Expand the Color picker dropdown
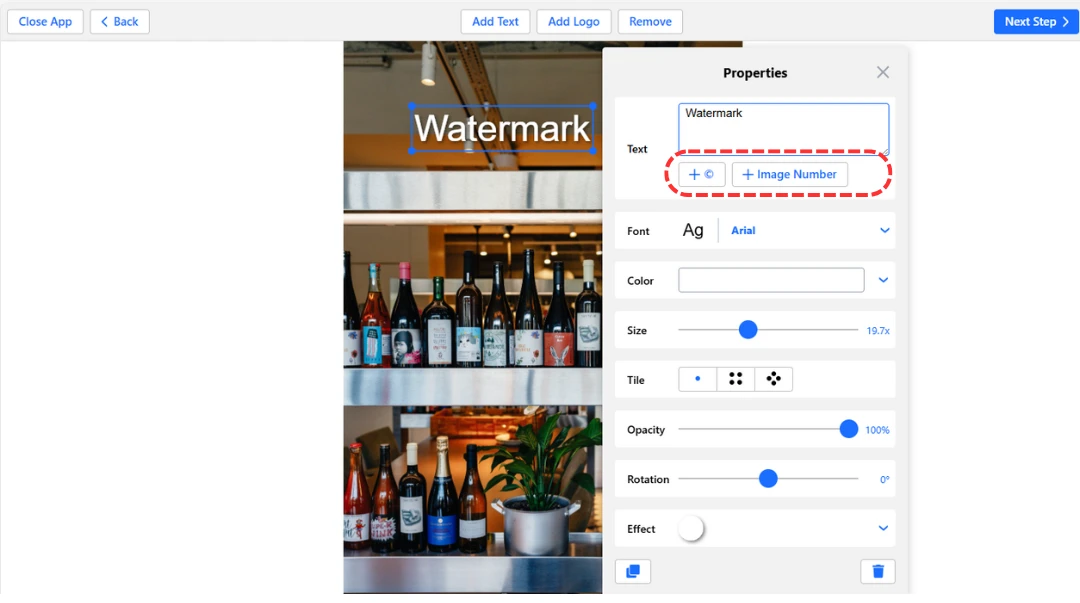1080x603 pixels. click(x=882, y=279)
